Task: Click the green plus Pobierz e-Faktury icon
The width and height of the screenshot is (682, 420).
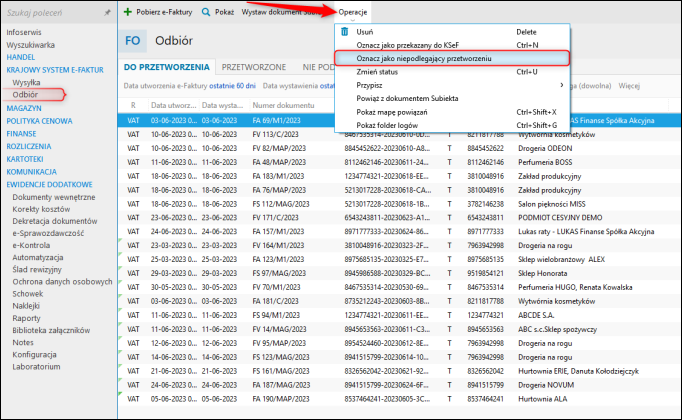Action: [x=128, y=12]
